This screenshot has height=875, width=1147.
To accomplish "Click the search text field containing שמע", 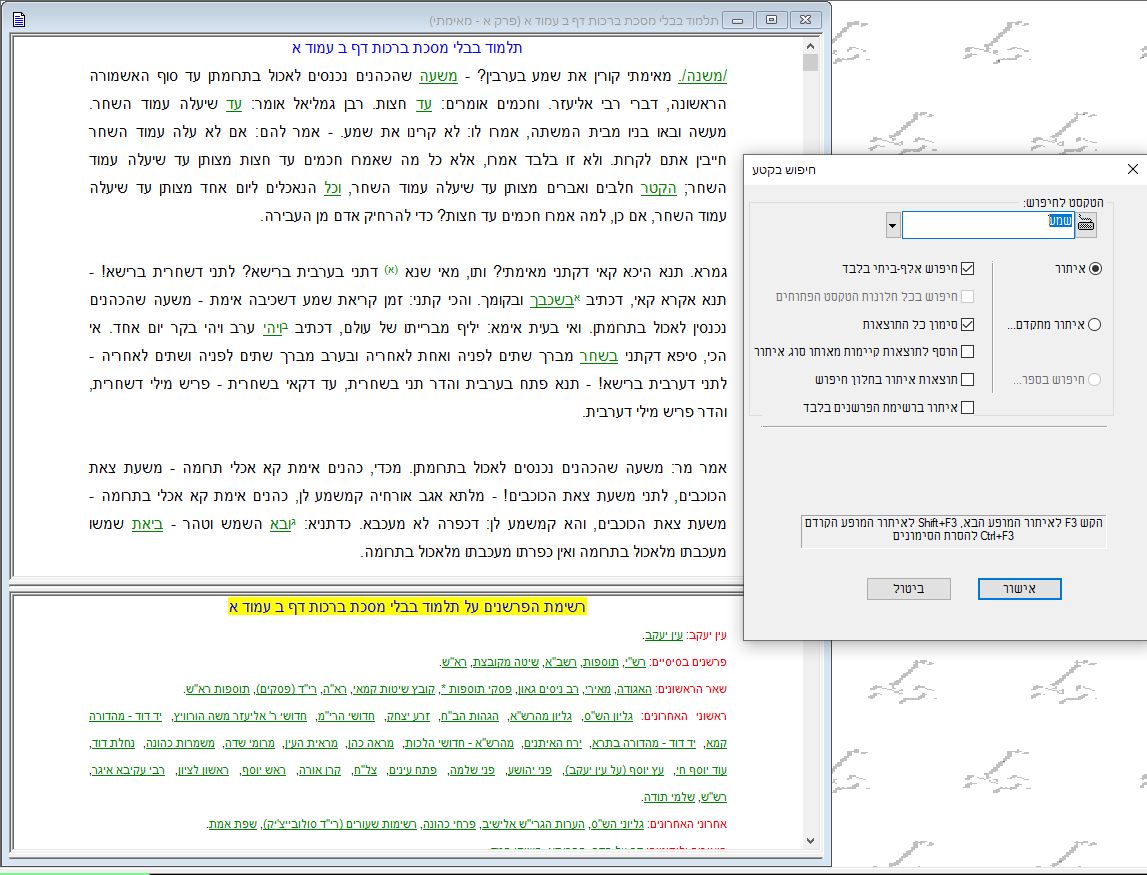I will tap(988, 225).
